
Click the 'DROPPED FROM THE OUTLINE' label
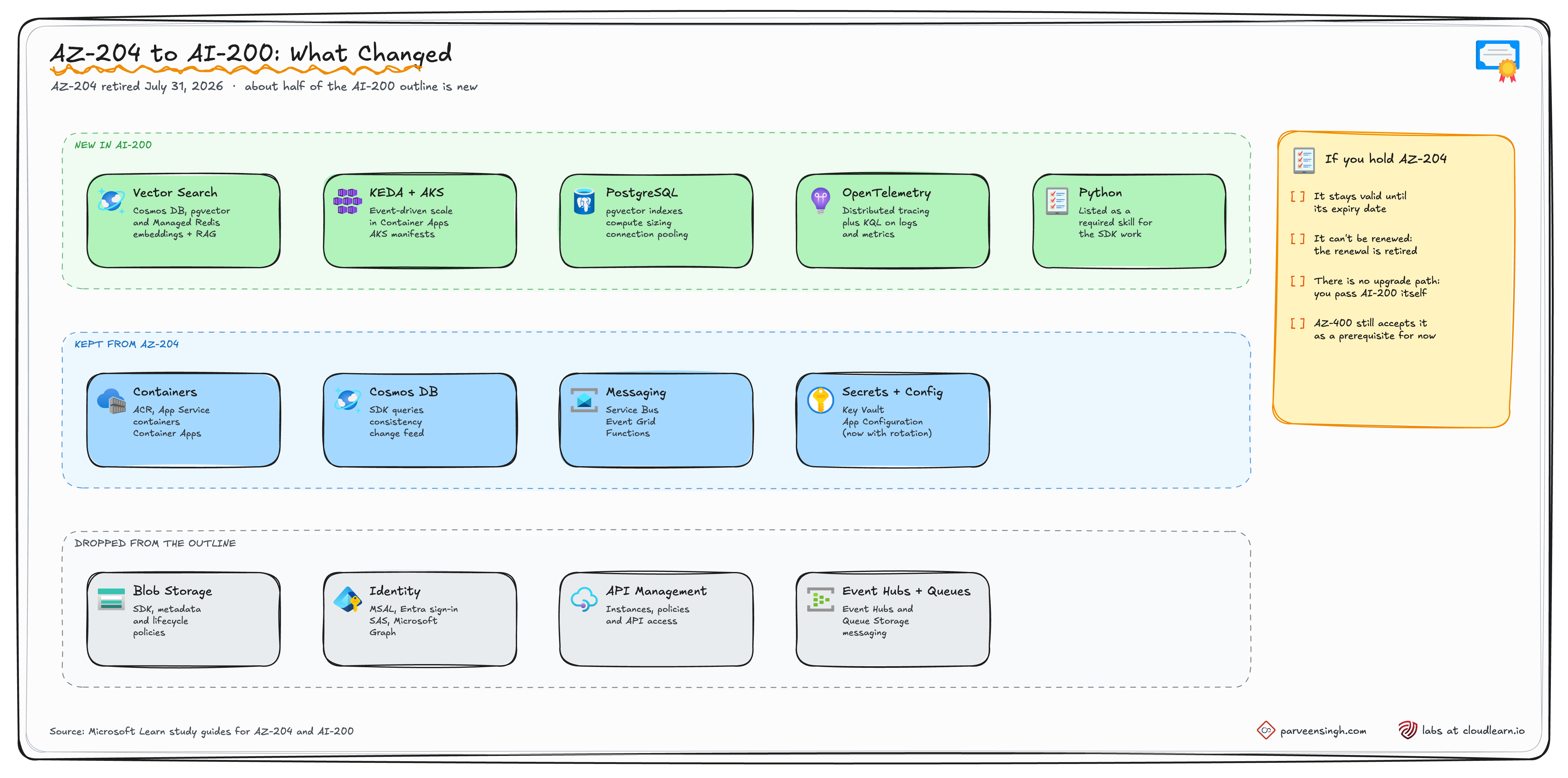coord(155,543)
